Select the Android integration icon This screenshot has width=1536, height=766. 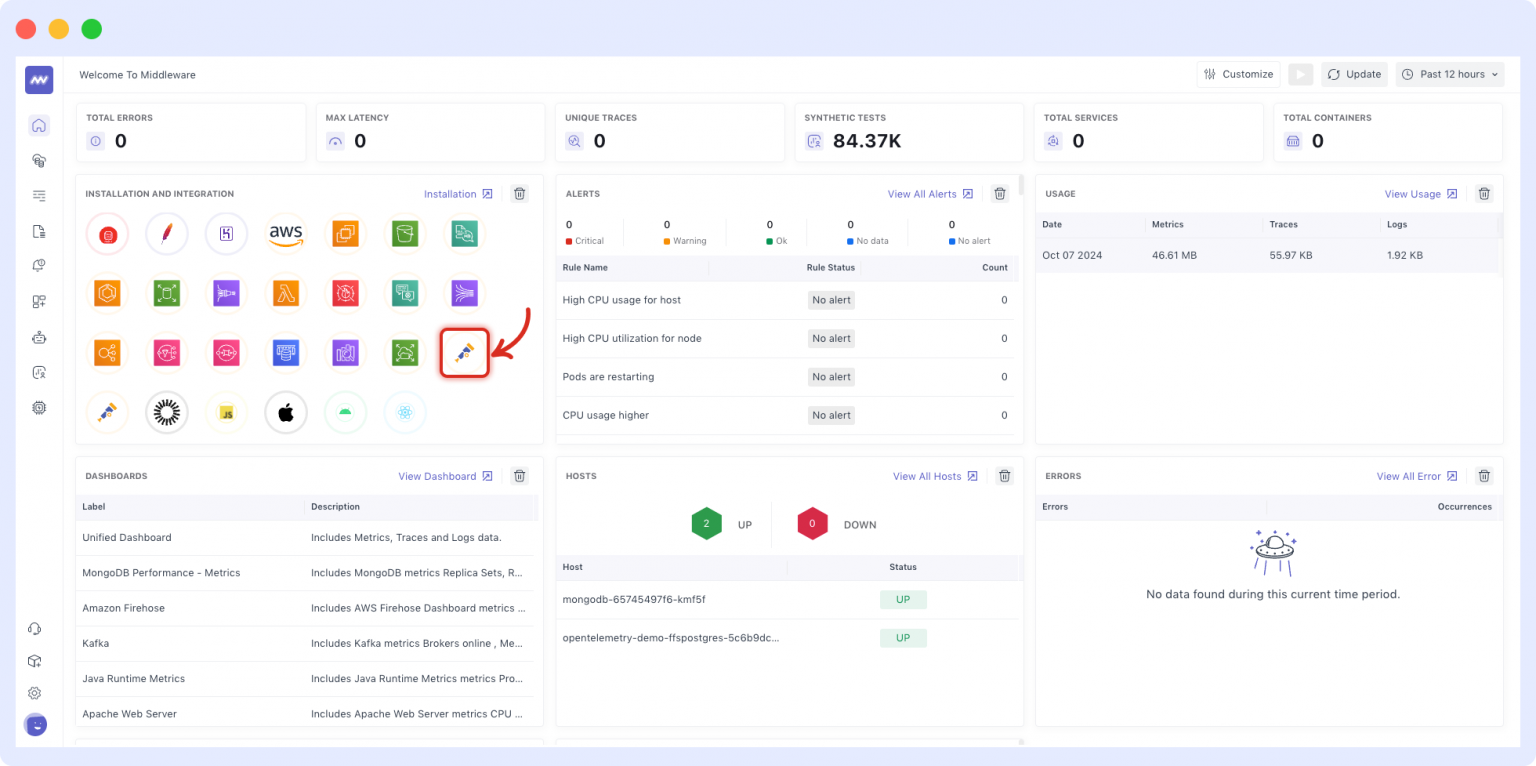click(346, 412)
